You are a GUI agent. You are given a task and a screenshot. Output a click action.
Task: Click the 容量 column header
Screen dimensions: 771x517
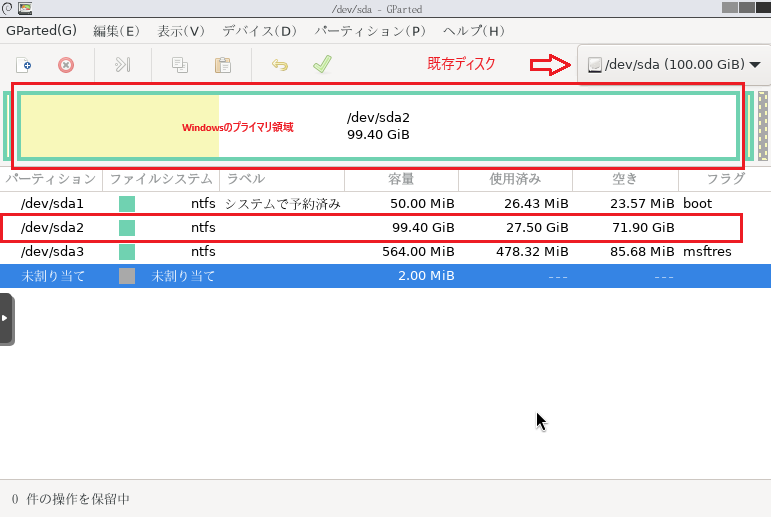401,179
